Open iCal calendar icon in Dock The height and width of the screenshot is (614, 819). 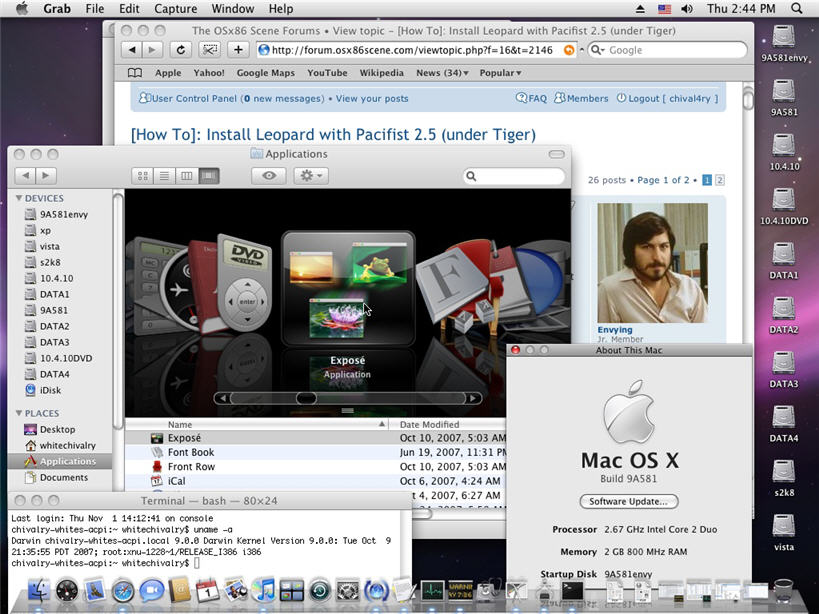tap(207, 591)
